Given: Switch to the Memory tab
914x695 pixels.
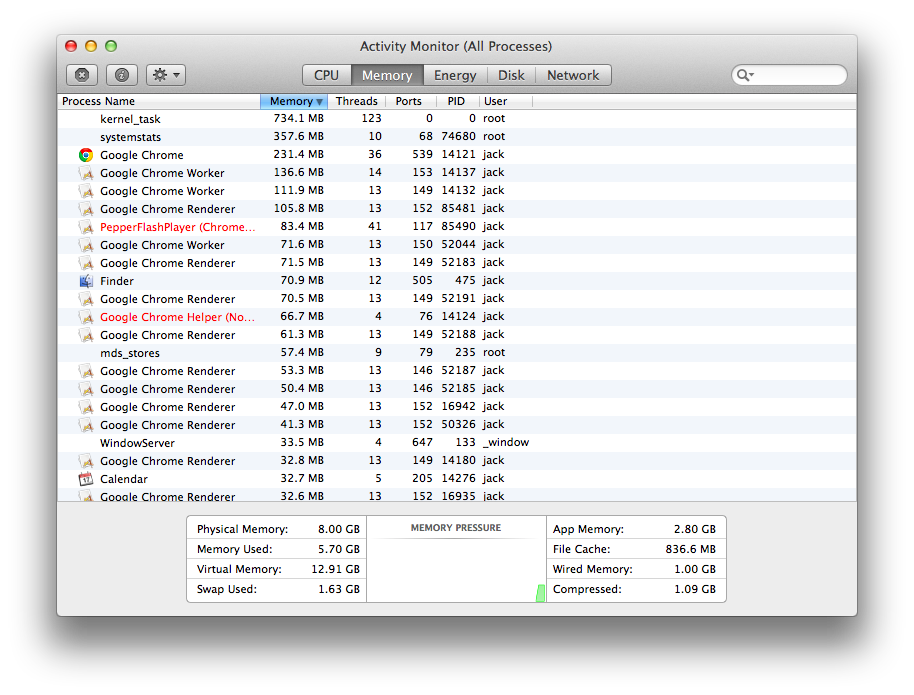Looking at the screenshot, I should (387, 75).
